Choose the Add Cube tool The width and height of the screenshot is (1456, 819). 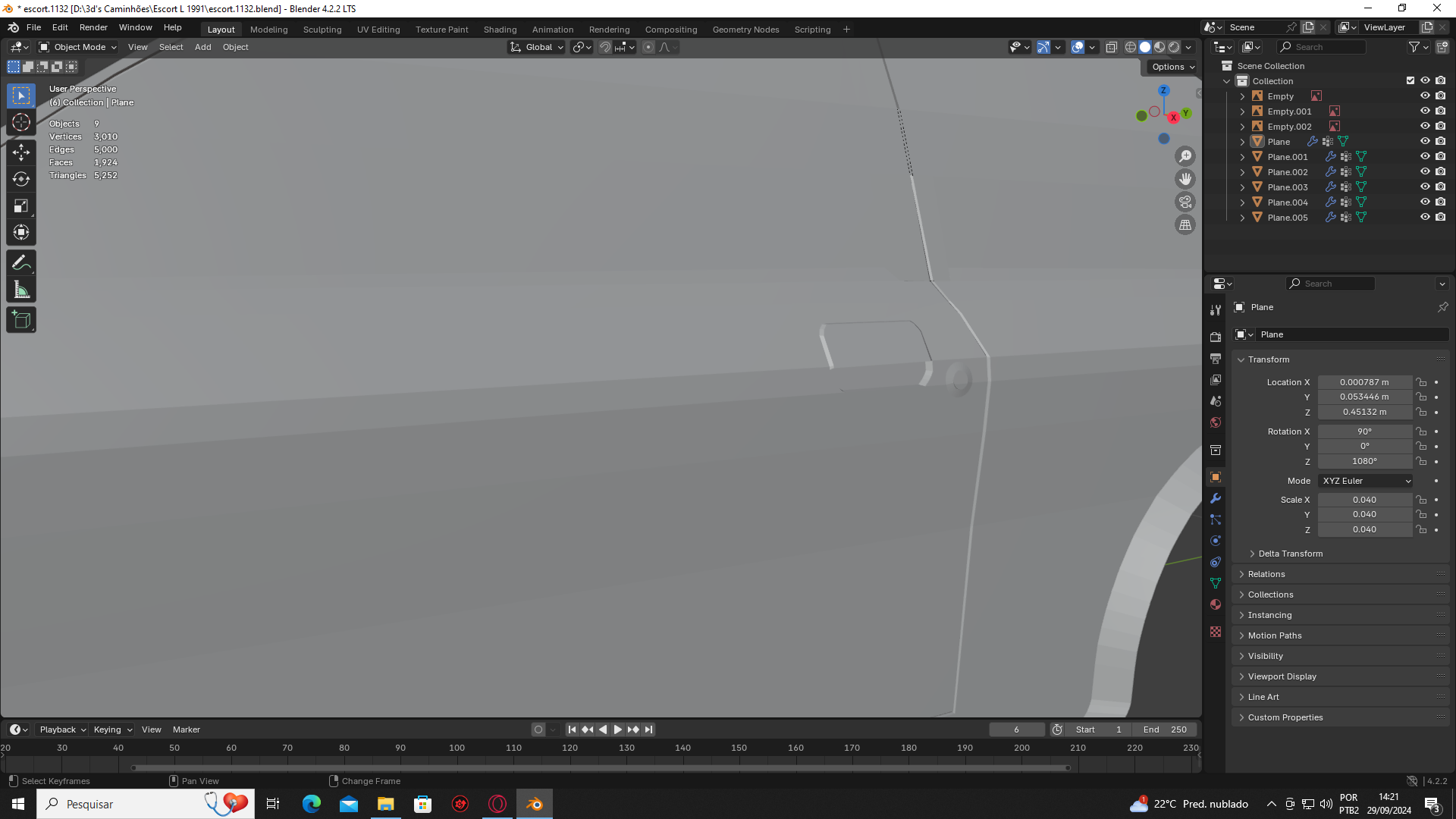coord(21,320)
